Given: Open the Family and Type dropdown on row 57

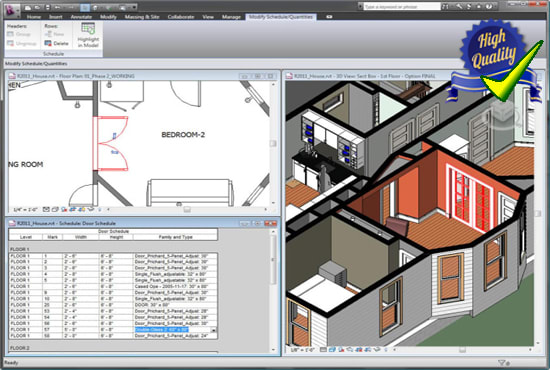Looking at the screenshot, I should coord(213,330).
